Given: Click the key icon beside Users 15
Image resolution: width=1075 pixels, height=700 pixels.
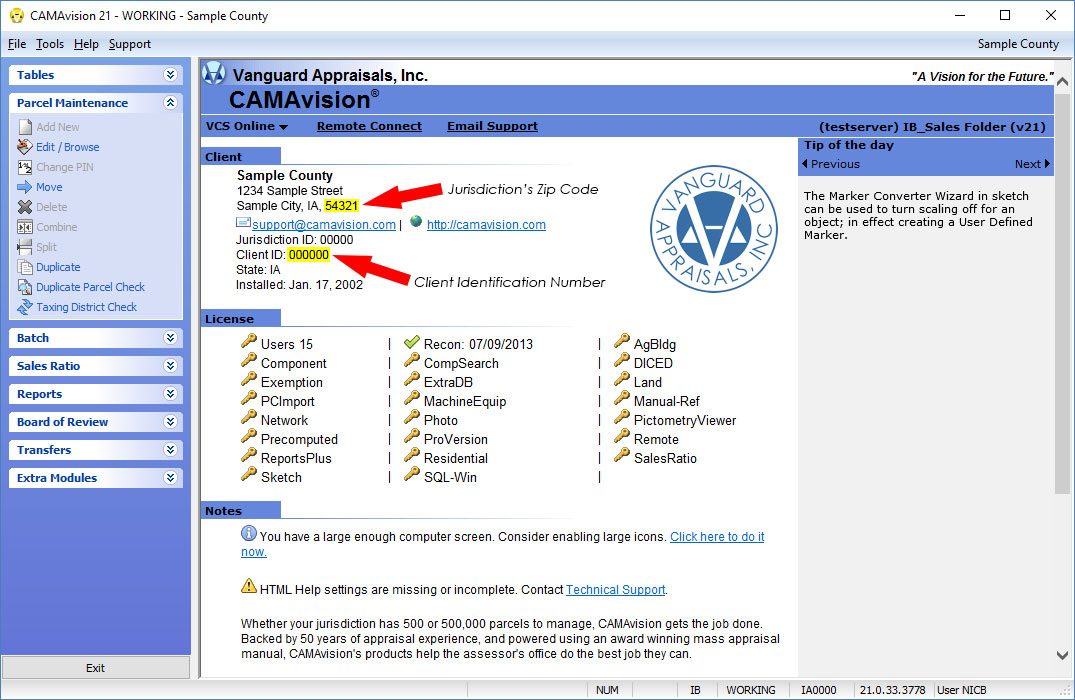Looking at the screenshot, I should click(x=249, y=343).
